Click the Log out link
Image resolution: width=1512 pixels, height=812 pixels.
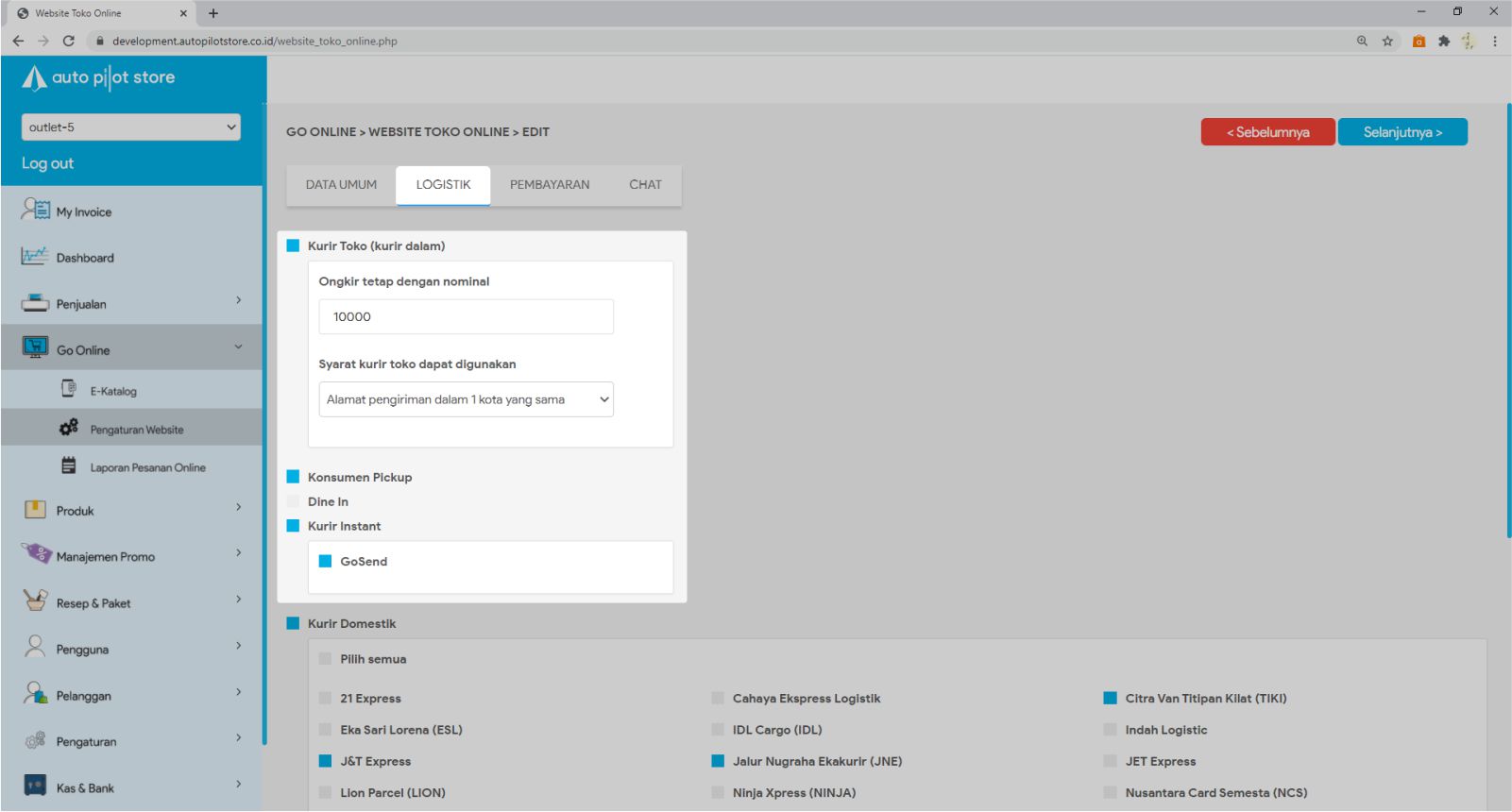(x=47, y=163)
